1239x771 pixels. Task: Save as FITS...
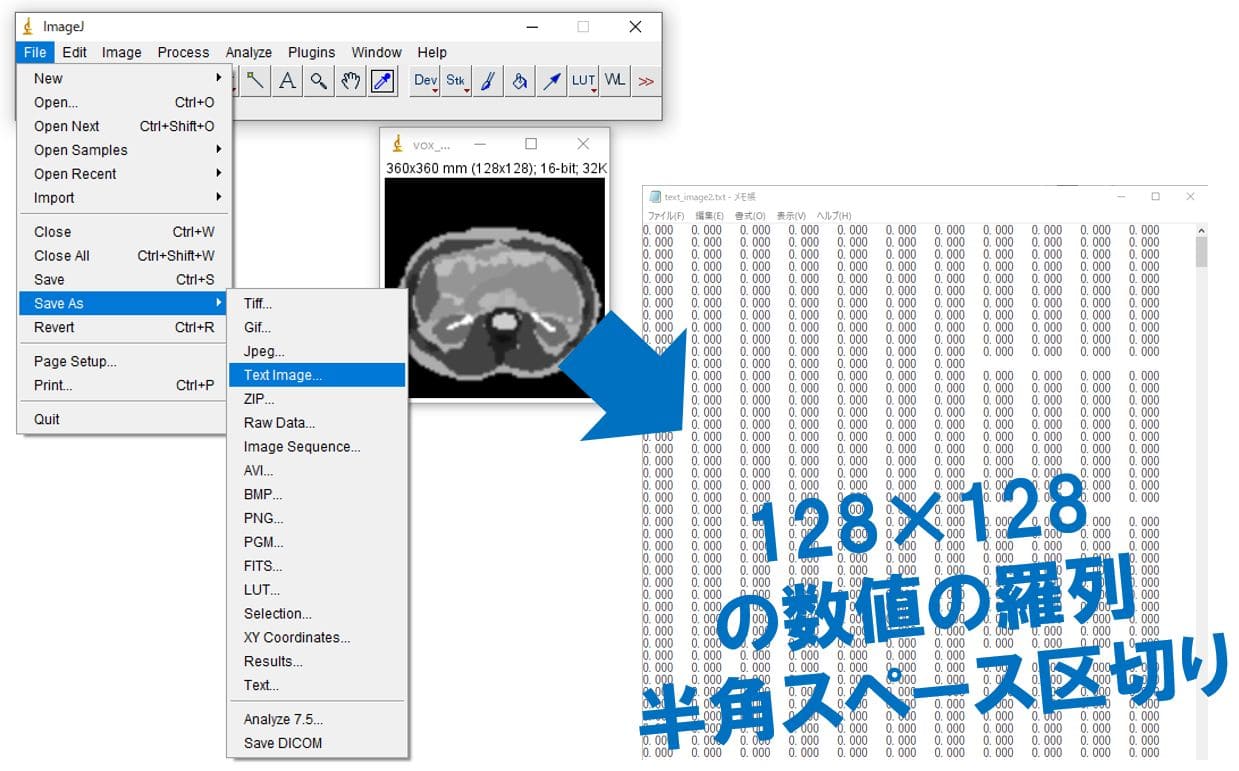[x=317, y=566]
